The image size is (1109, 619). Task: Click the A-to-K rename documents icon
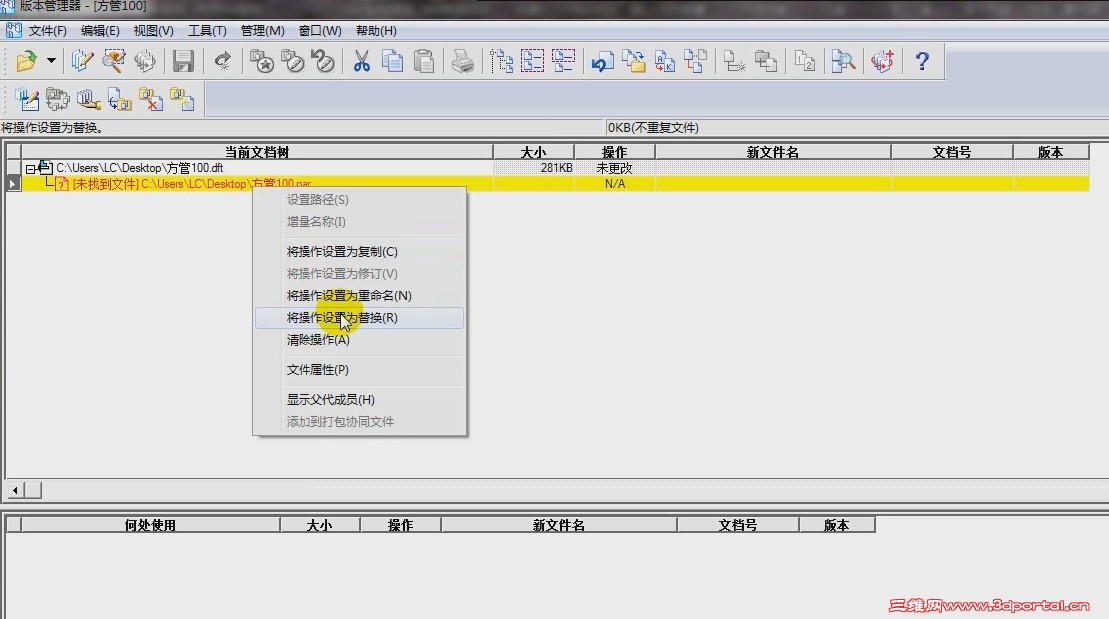[665, 61]
